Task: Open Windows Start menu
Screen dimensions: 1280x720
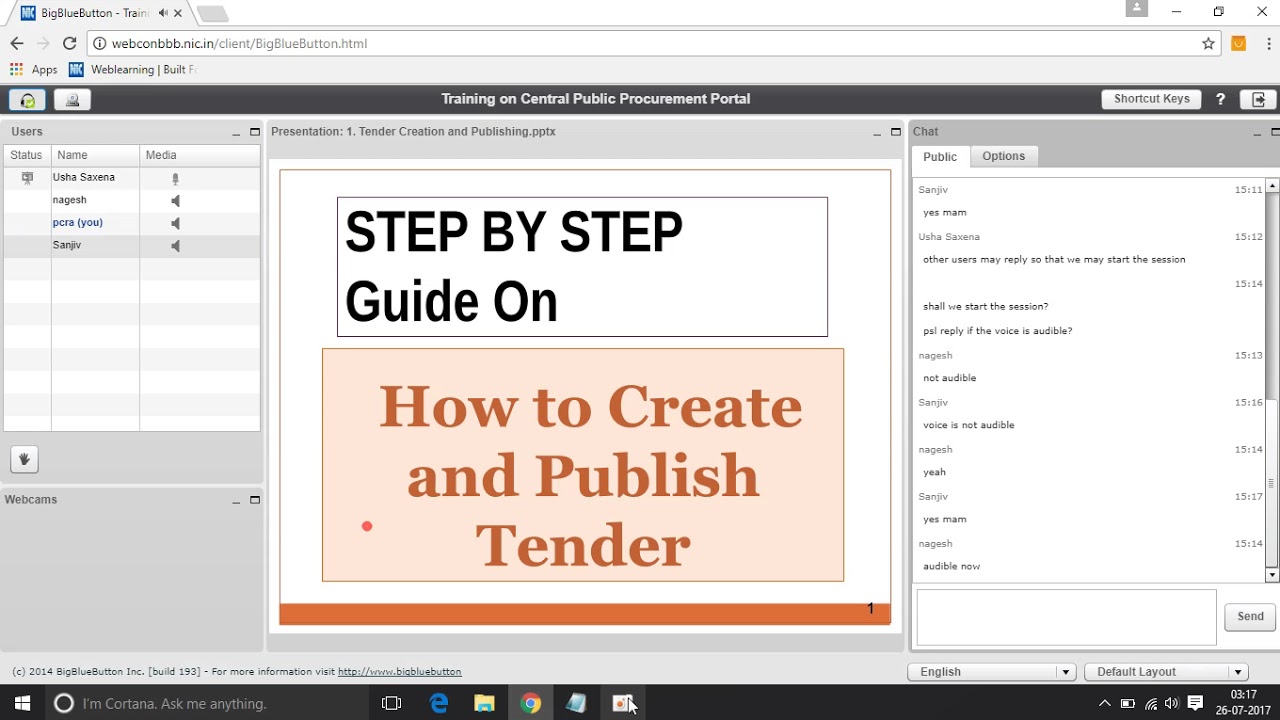Action: (23, 703)
